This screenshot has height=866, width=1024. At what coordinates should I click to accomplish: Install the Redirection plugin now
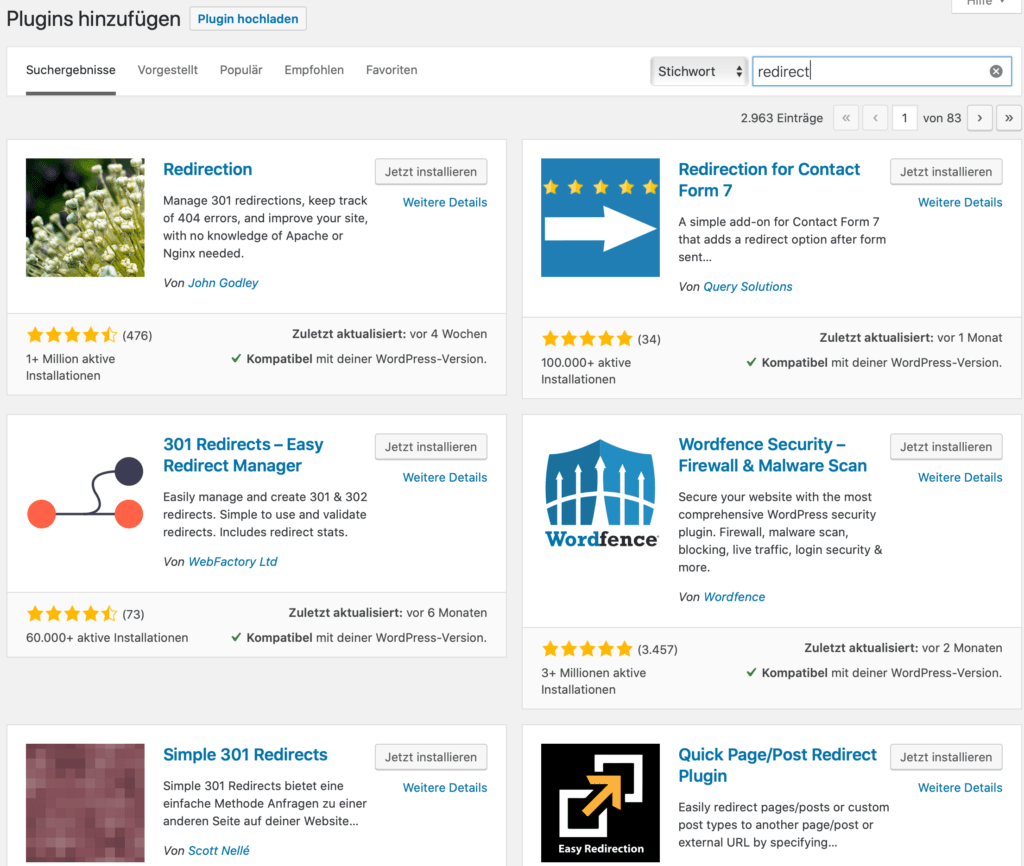pyautogui.click(x=431, y=172)
